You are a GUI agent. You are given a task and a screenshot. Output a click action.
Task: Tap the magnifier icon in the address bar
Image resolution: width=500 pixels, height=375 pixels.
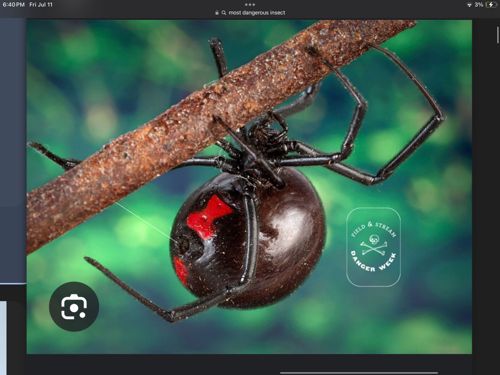click(x=224, y=13)
